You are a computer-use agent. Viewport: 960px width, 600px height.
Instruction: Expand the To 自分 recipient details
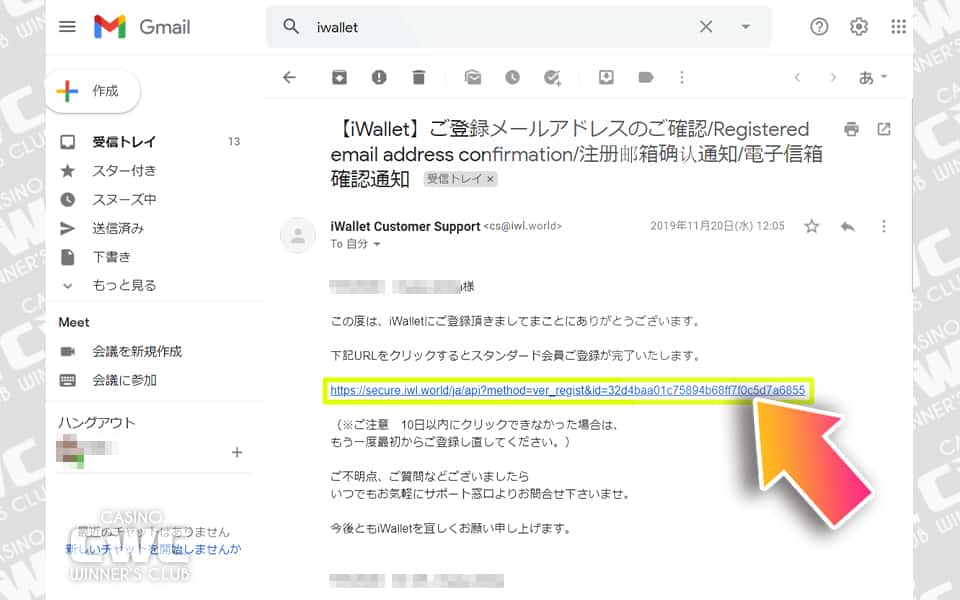[377, 244]
